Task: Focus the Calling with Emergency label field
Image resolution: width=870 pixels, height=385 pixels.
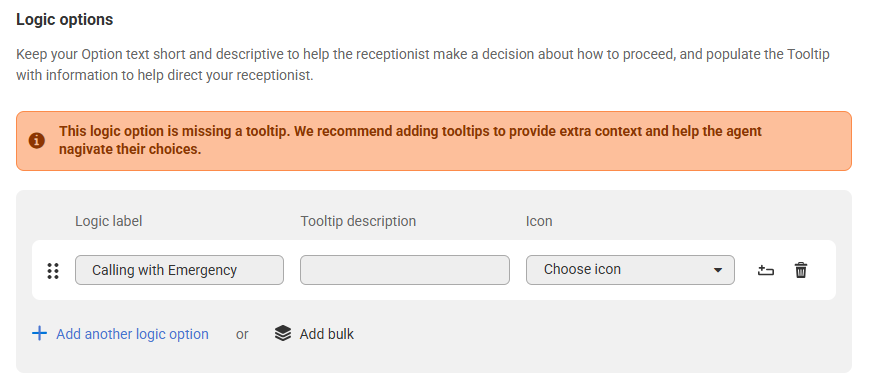Action: click(x=179, y=270)
